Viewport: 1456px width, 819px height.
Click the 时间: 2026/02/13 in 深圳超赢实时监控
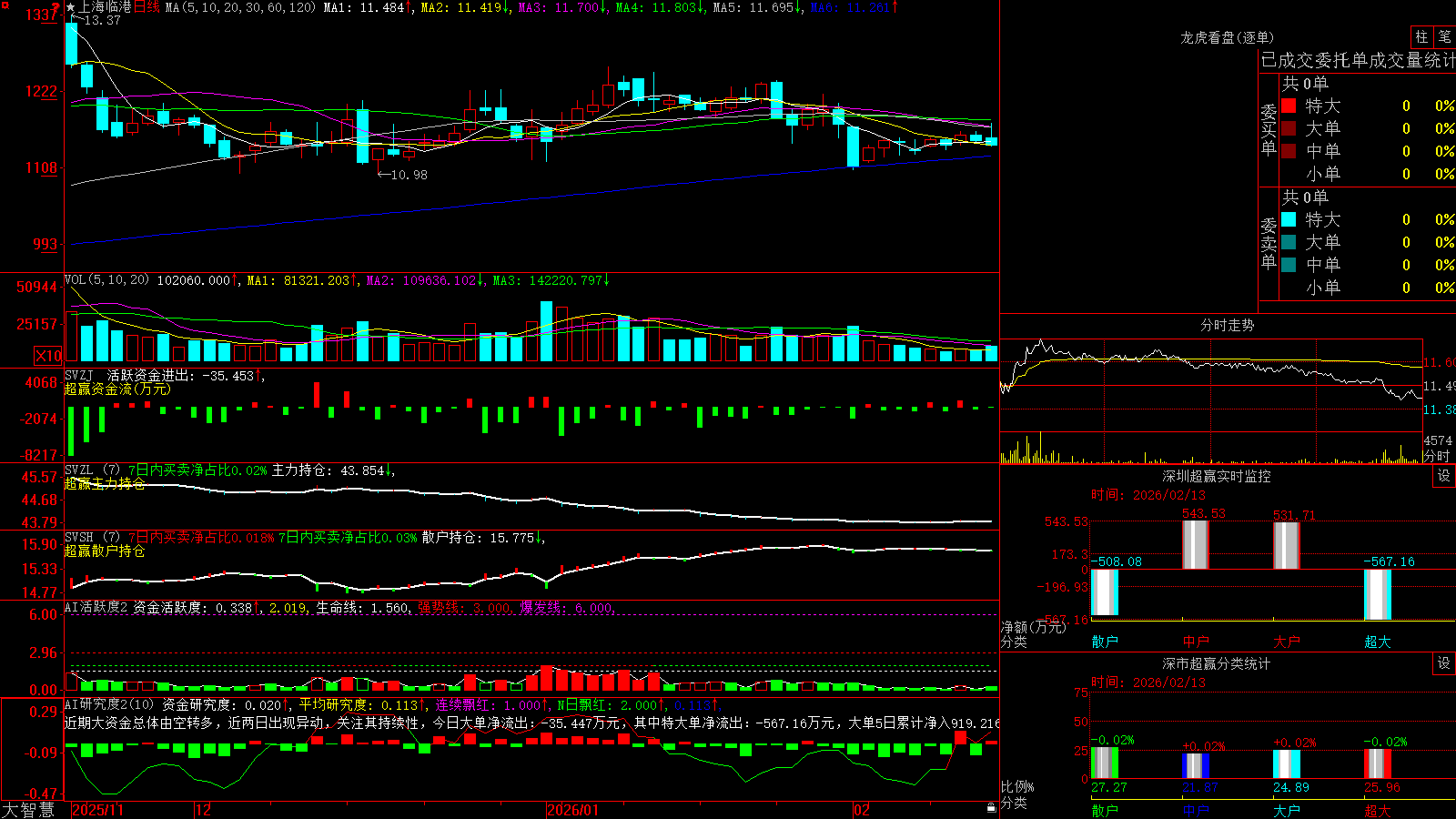(1148, 495)
